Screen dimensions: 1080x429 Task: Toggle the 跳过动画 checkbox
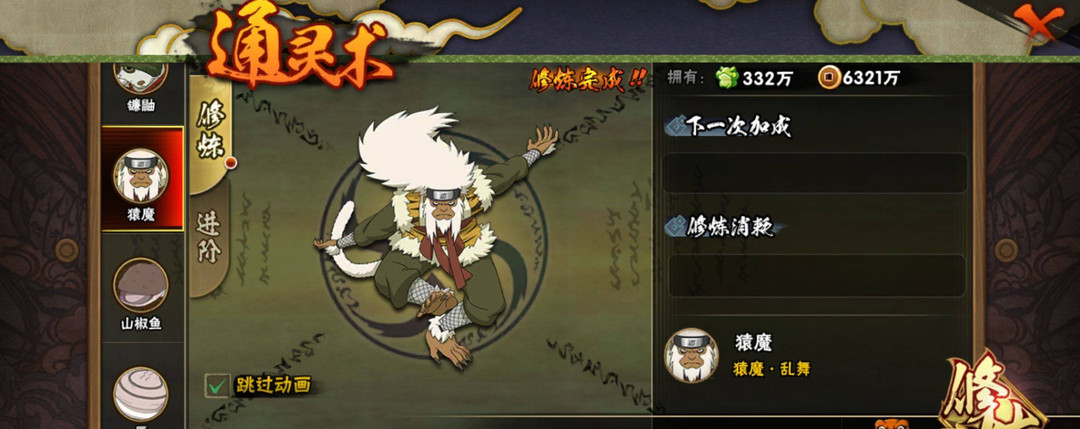218,386
